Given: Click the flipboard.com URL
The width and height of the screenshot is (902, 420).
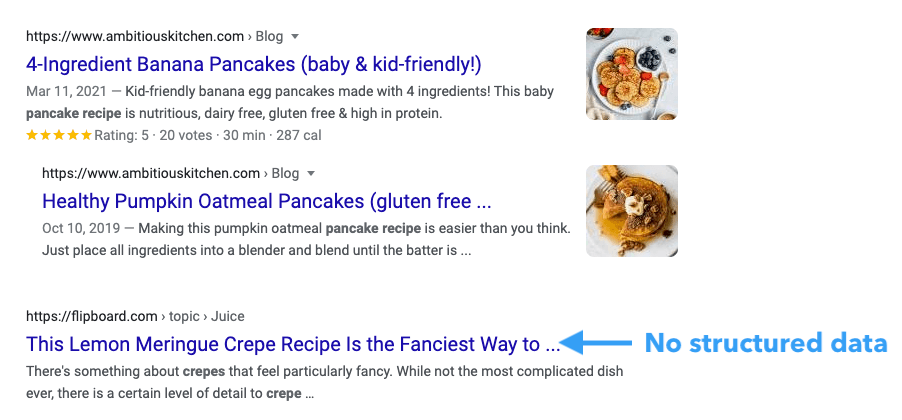Looking at the screenshot, I should point(91,316).
